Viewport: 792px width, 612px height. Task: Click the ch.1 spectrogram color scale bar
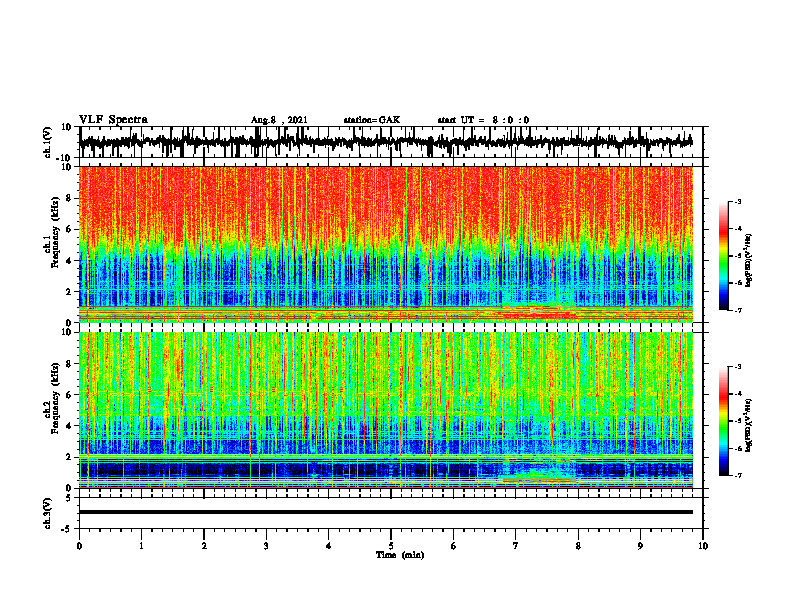[x=723, y=256]
